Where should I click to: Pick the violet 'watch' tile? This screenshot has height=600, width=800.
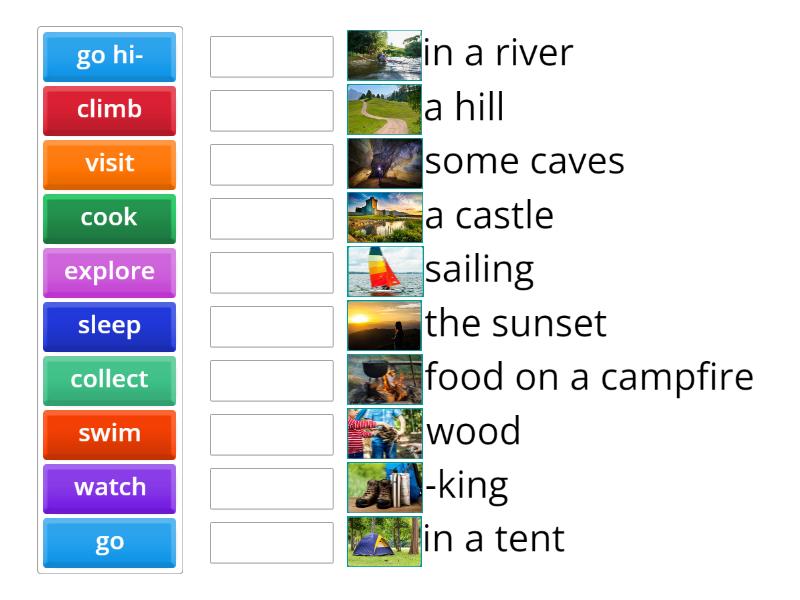[x=109, y=488]
